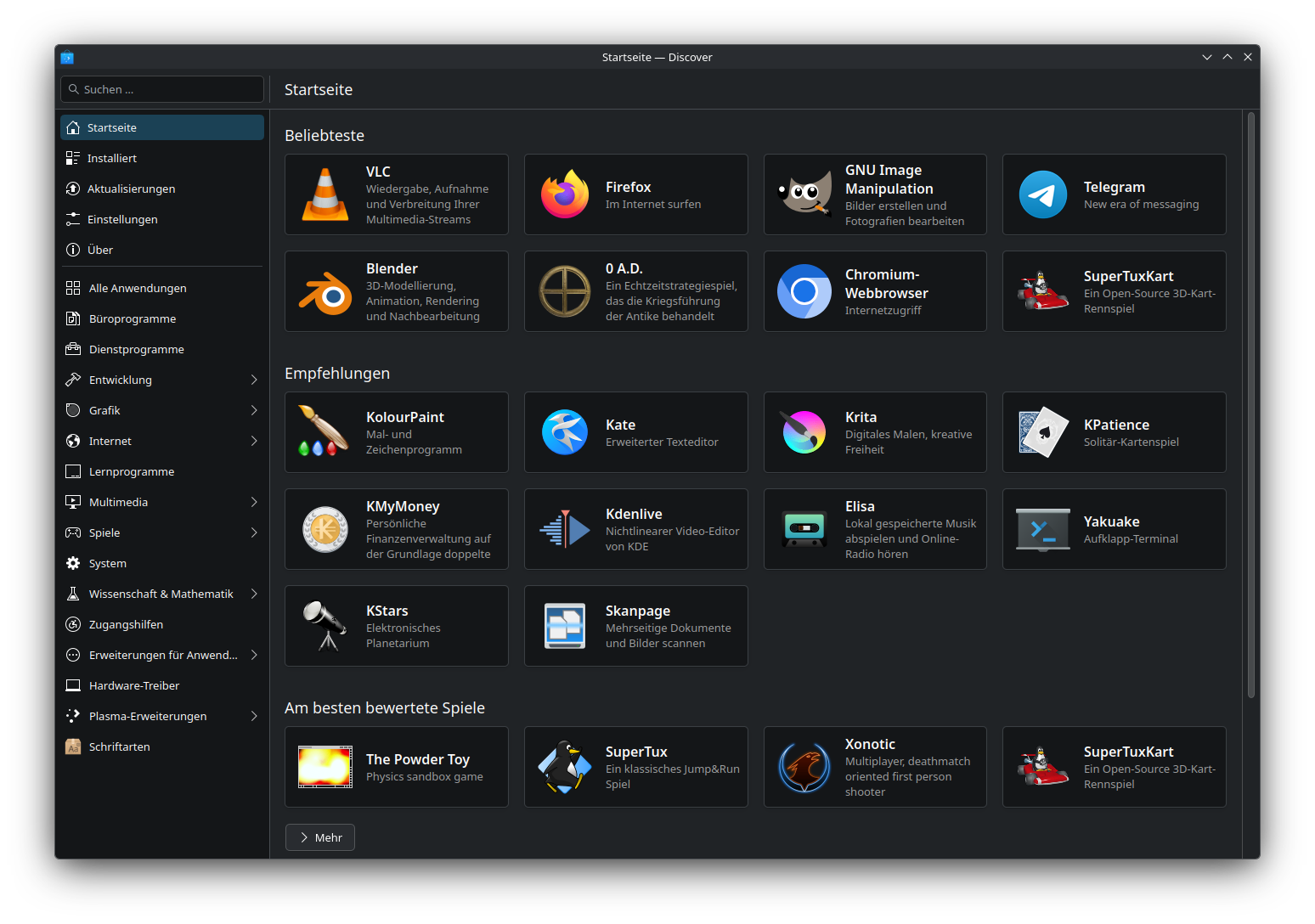Image resolution: width=1315 pixels, height=924 pixels.
Task: Open the Firefox app icon
Action: [x=565, y=194]
